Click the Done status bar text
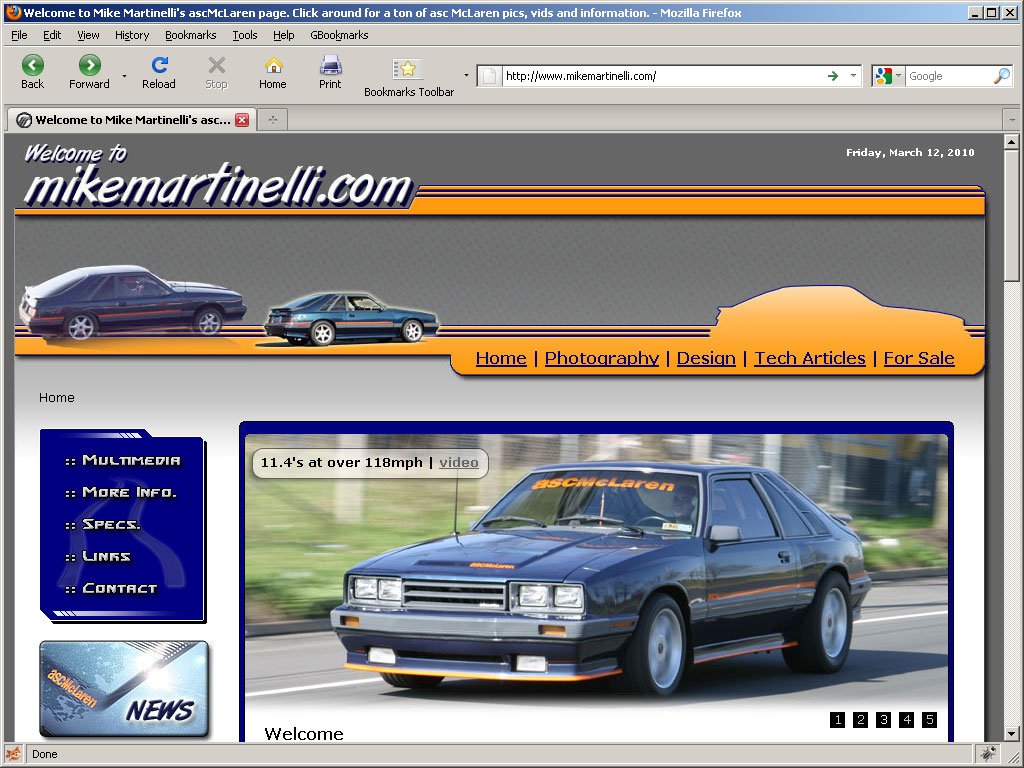The width and height of the screenshot is (1024, 768). pos(44,754)
